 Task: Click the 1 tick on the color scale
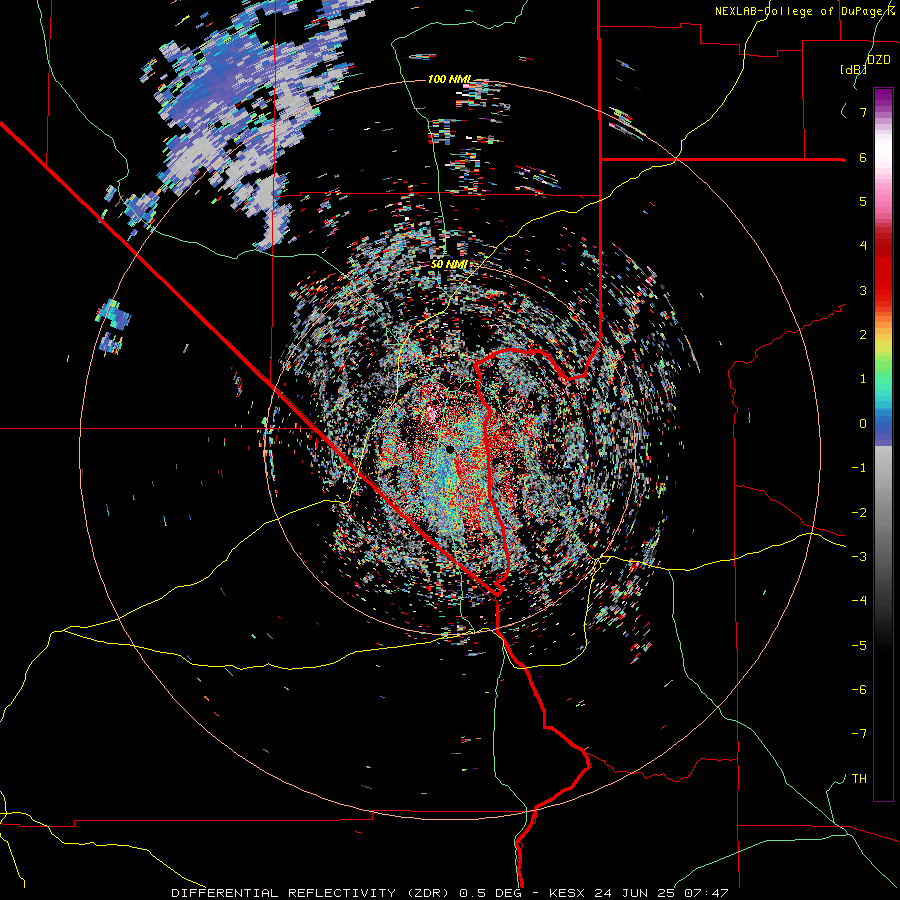coord(863,379)
